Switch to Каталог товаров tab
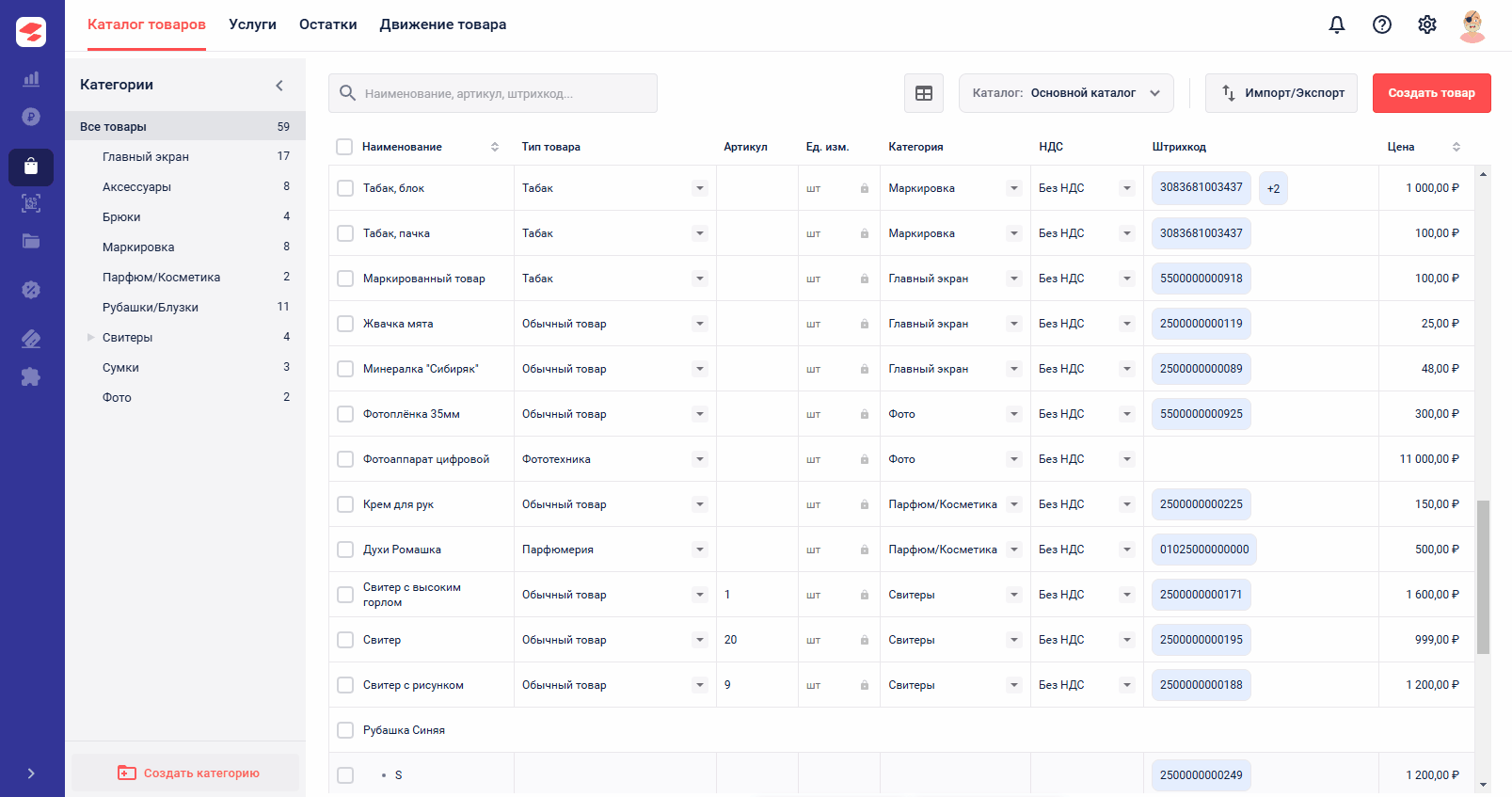 (x=147, y=24)
